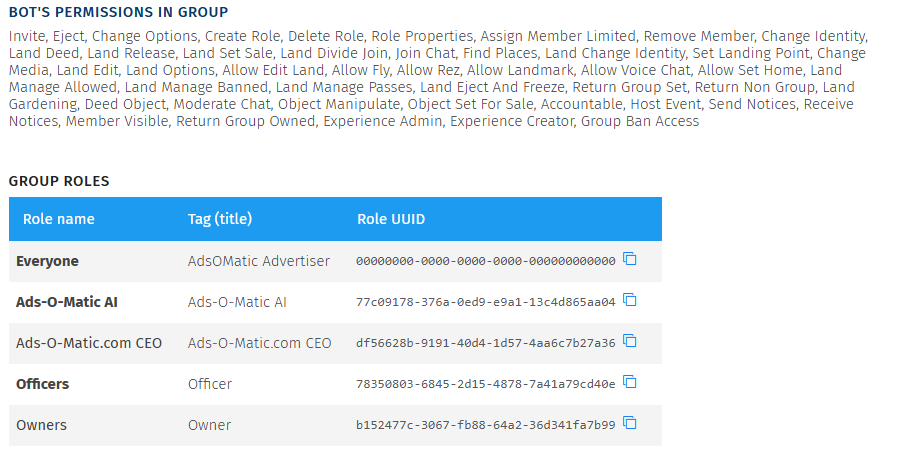Click the Officer tag cell

[210, 384]
